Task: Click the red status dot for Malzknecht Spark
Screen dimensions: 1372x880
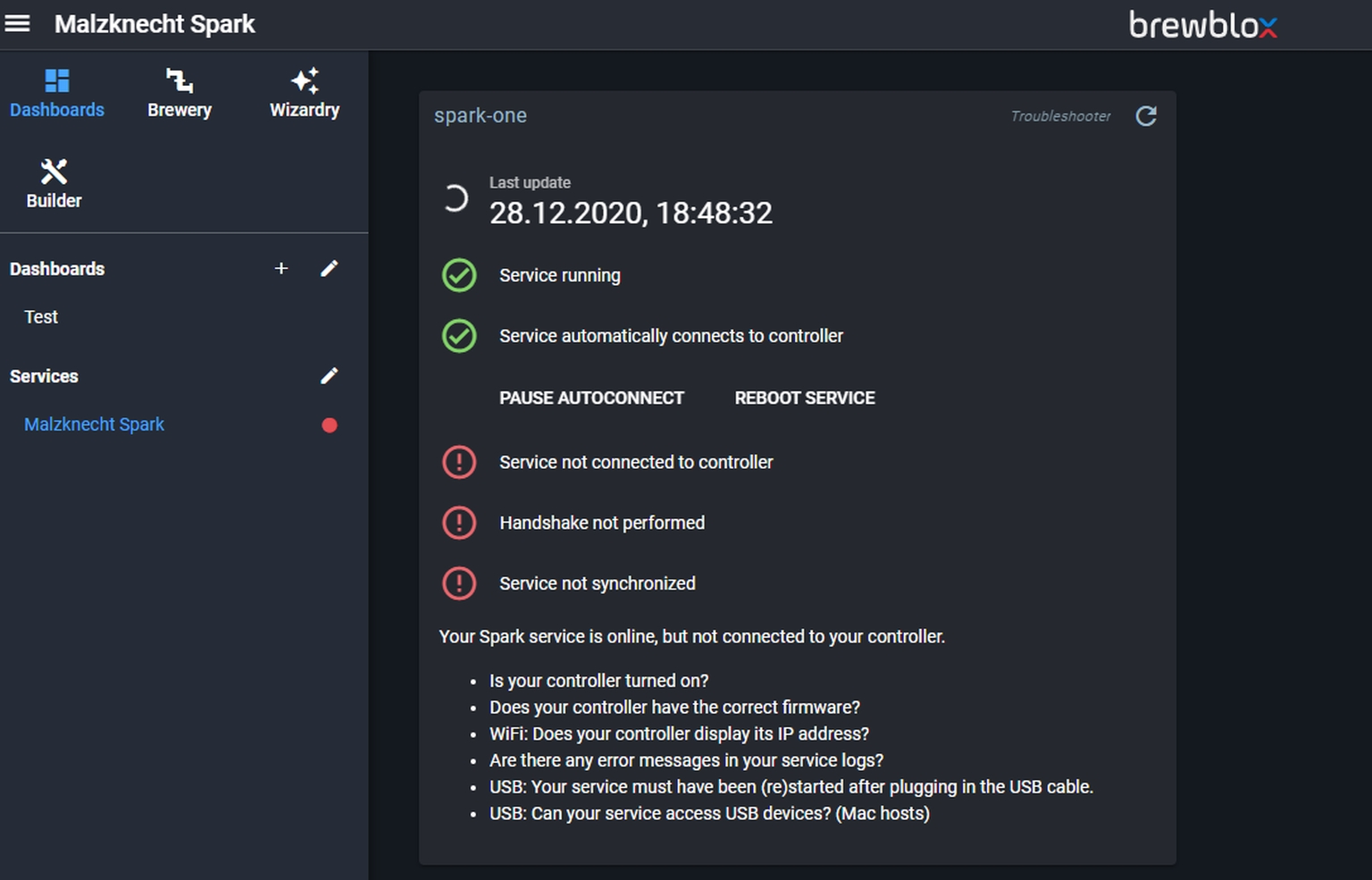Action: [x=330, y=425]
